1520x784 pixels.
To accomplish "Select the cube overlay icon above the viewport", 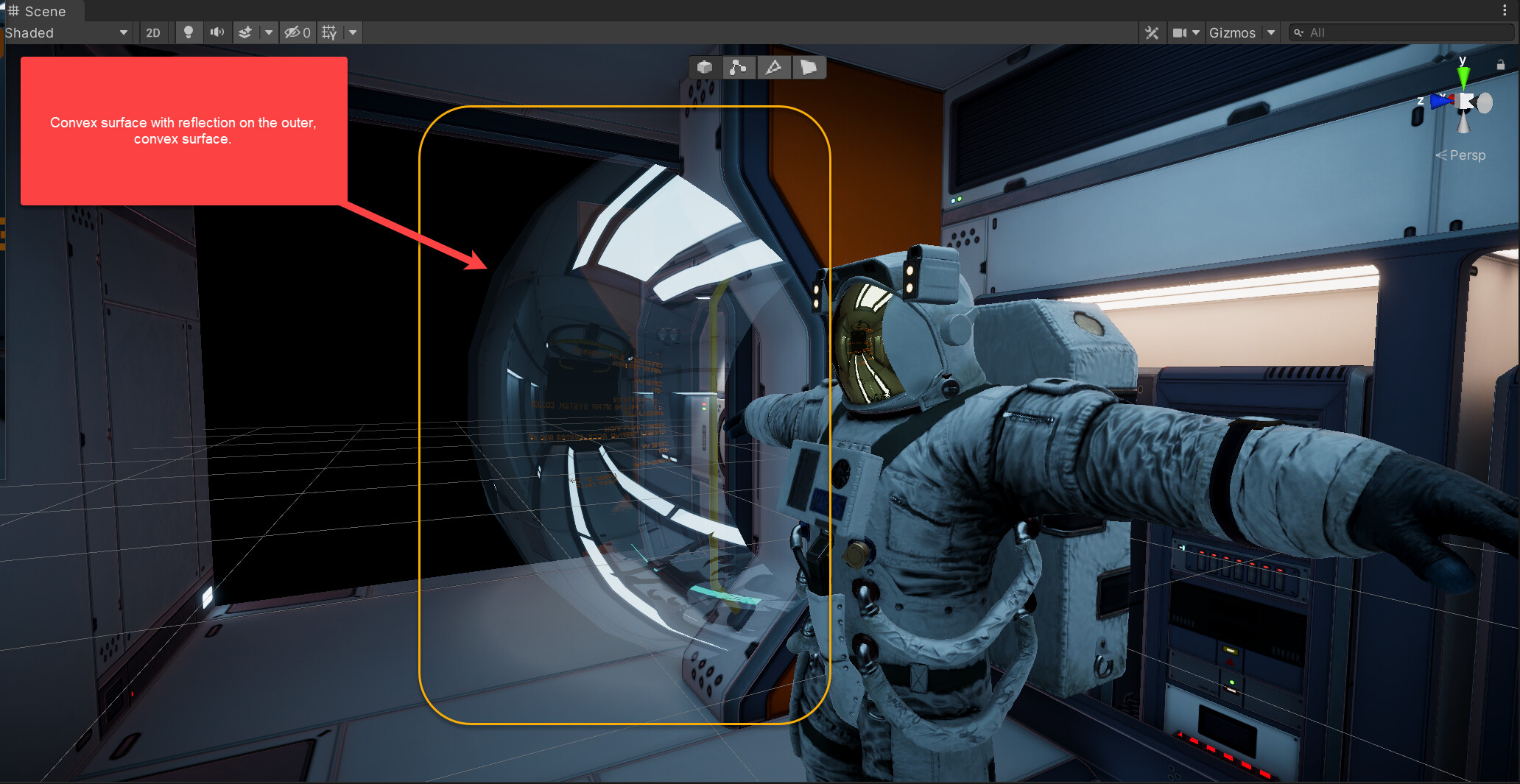I will tap(704, 67).
